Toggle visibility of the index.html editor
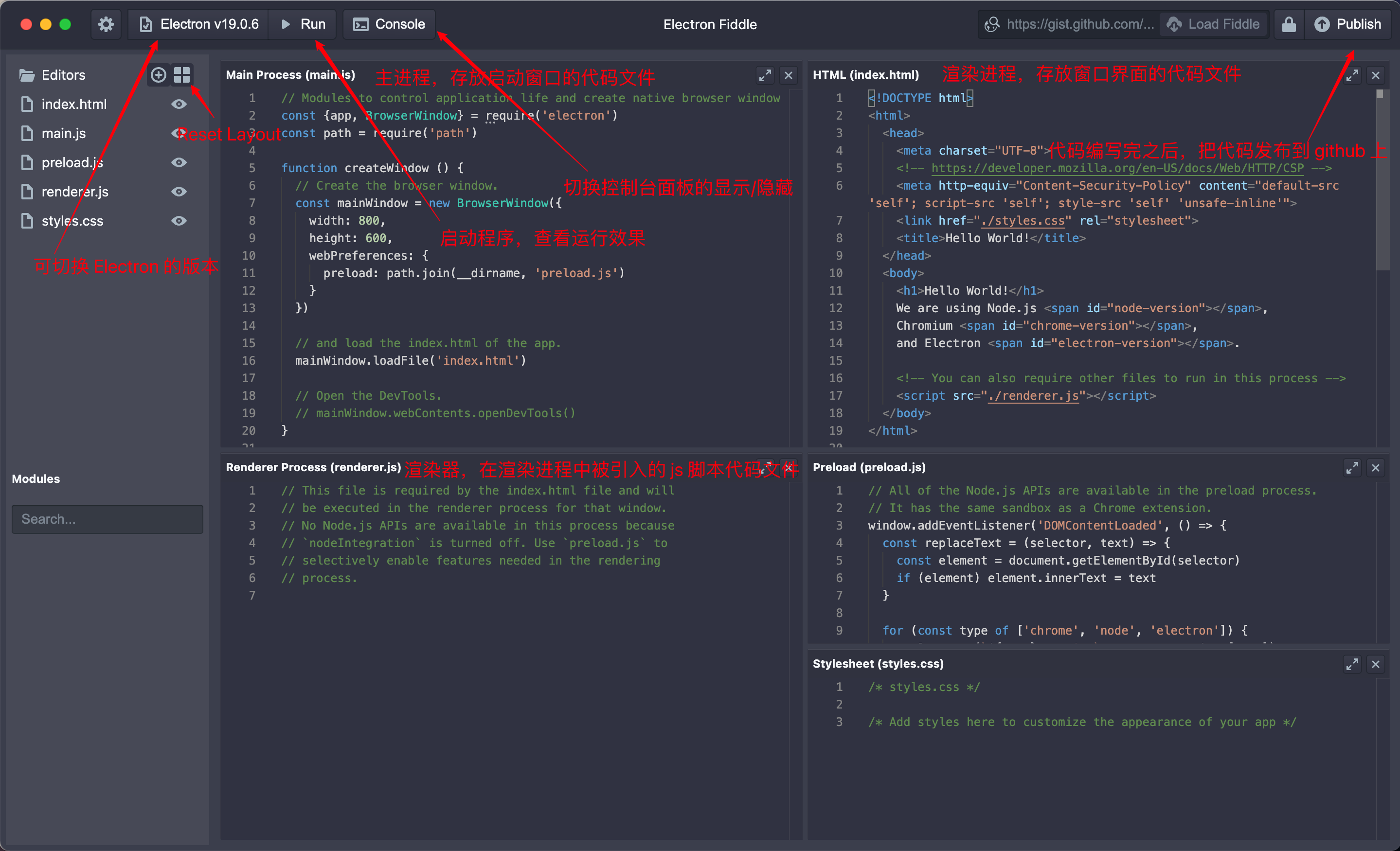Image resolution: width=1400 pixels, height=851 pixels. 179,104
